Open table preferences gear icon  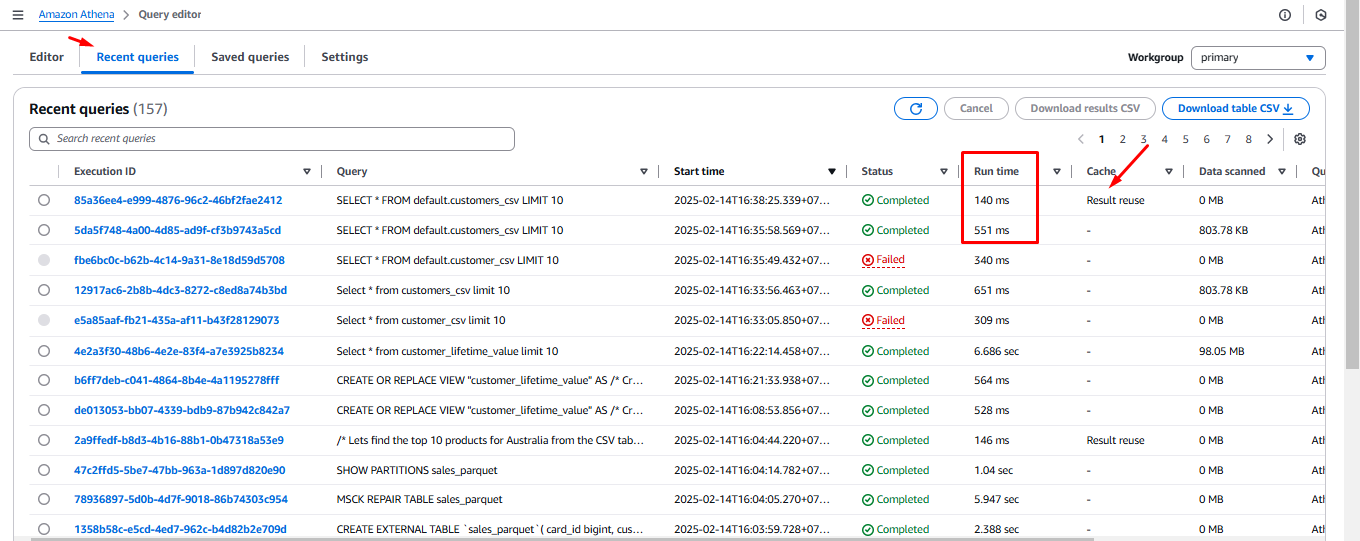tap(1300, 139)
